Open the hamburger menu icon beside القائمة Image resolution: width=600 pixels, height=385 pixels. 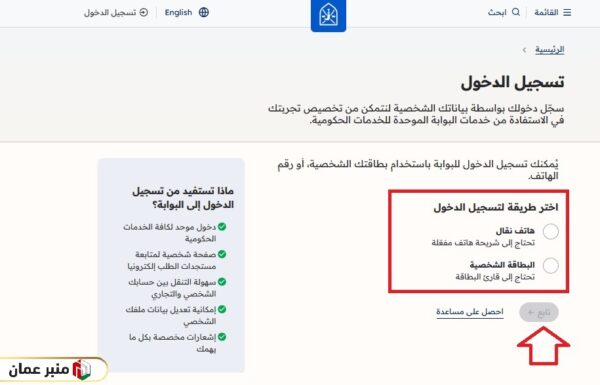[x=567, y=13]
